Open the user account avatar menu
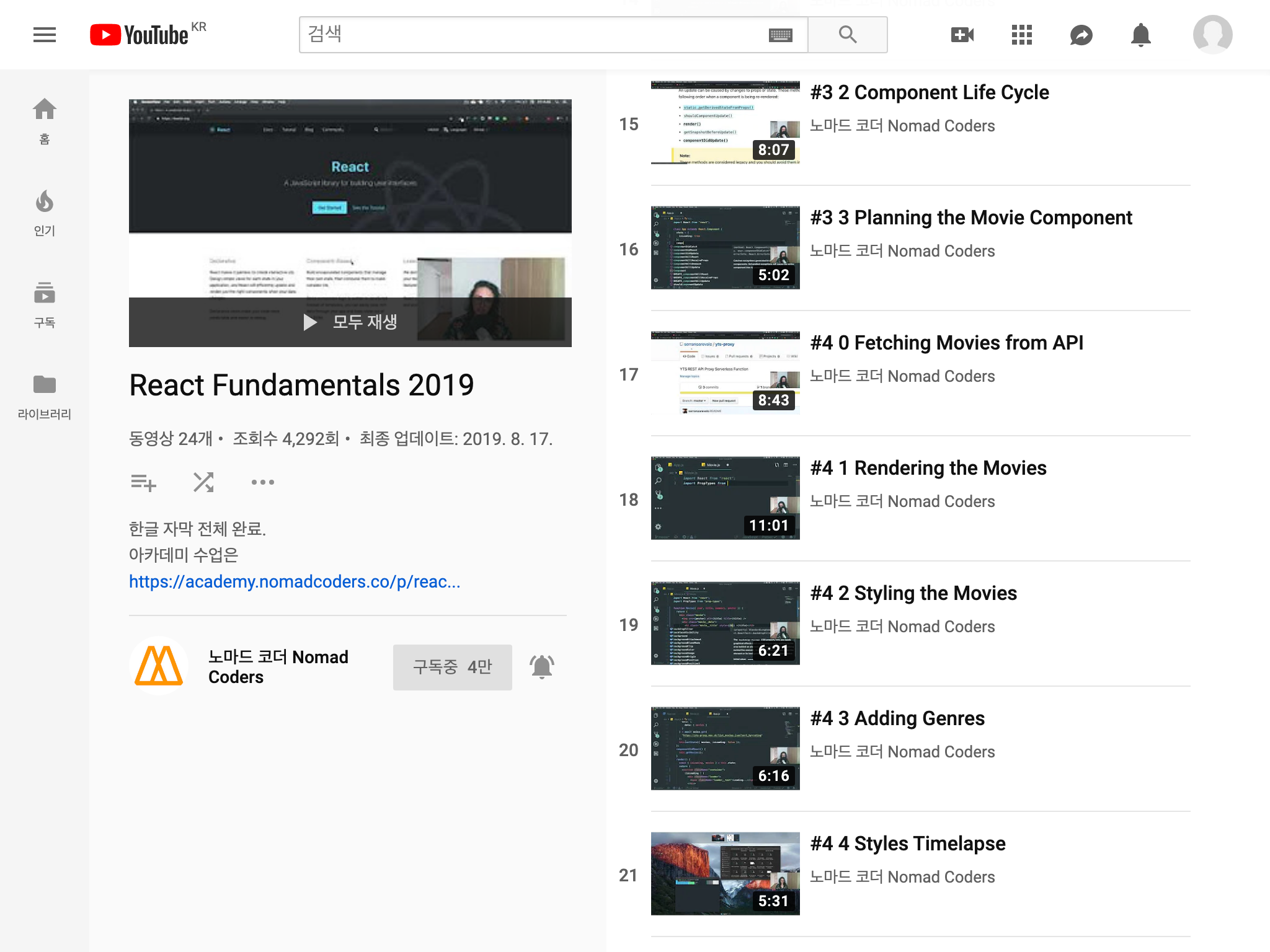 click(x=1212, y=35)
